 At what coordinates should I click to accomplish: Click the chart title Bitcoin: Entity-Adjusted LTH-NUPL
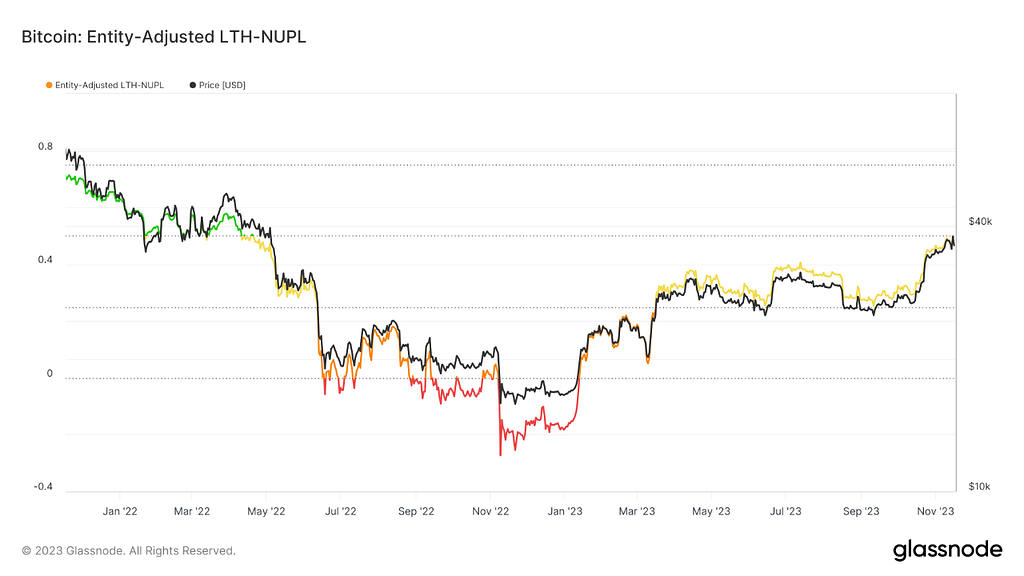tap(164, 37)
